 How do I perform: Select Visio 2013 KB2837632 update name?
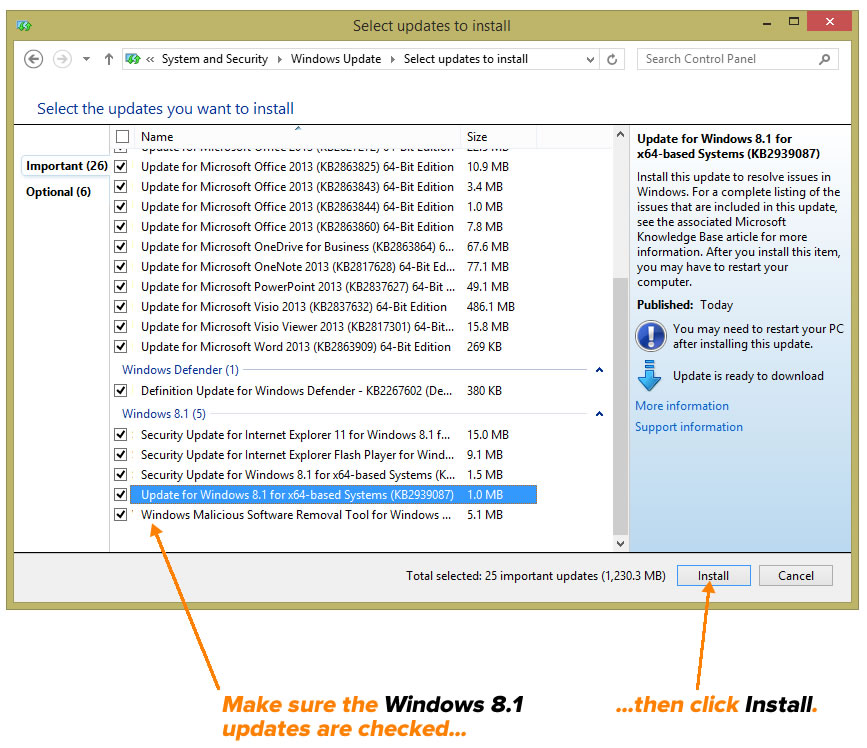click(x=294, y=307)
